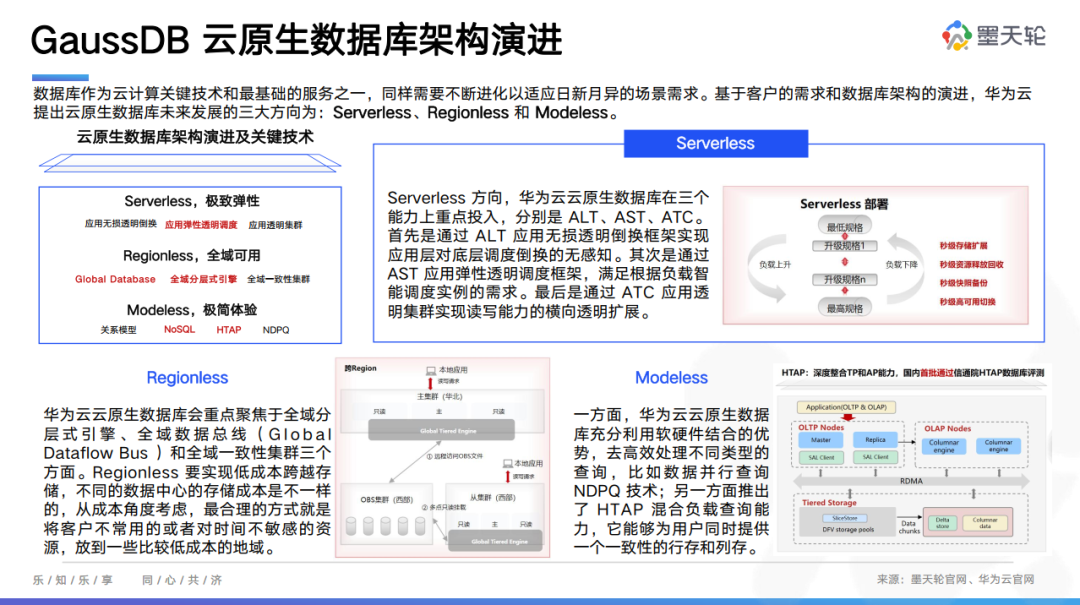Click the footer slogan 乐/知/乐/享

coord(72,580)
